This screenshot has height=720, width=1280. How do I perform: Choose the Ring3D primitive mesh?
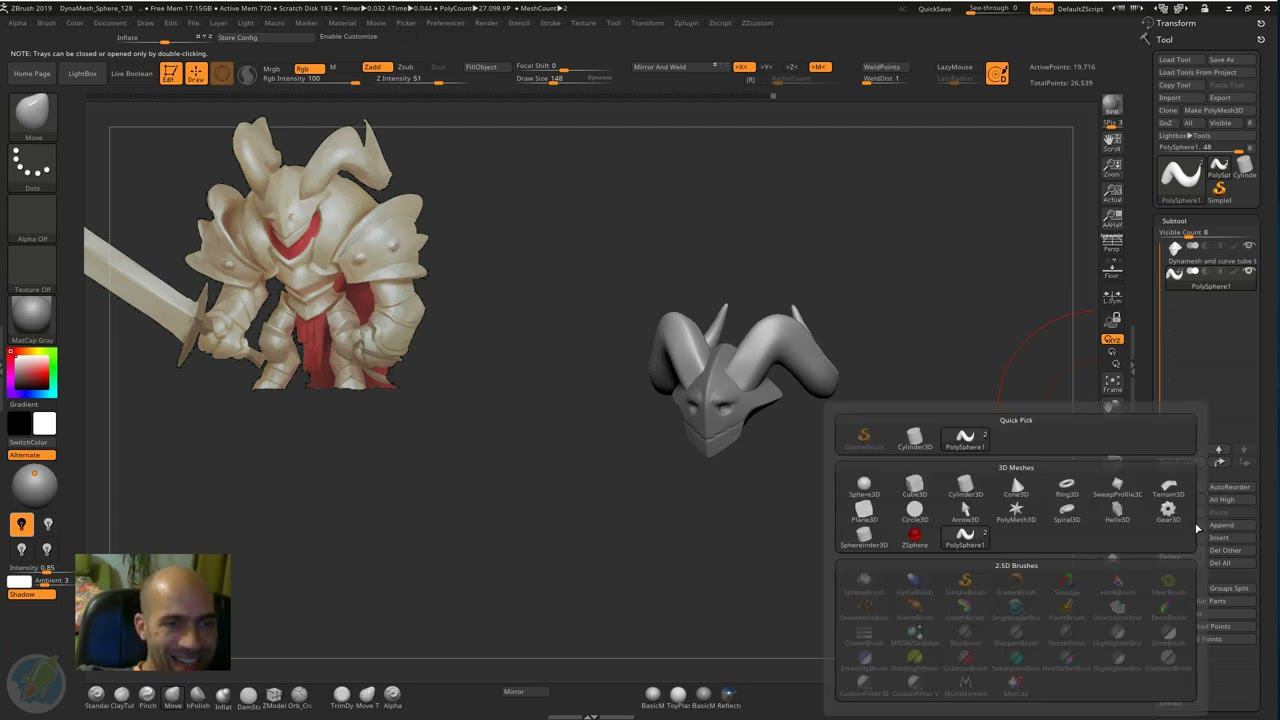tap(1067, 487)
